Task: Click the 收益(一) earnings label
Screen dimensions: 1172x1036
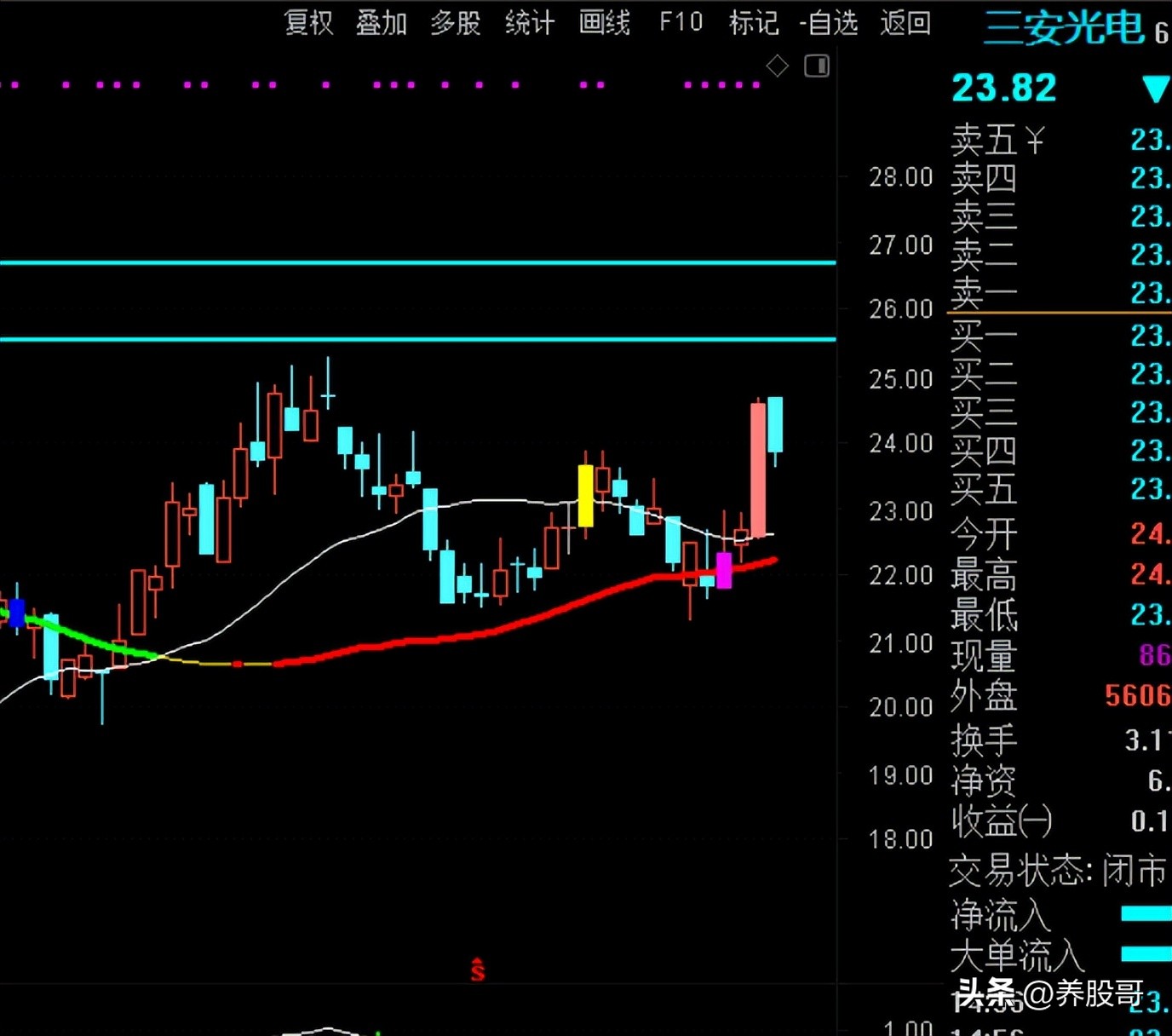Action: [1002, 821]
